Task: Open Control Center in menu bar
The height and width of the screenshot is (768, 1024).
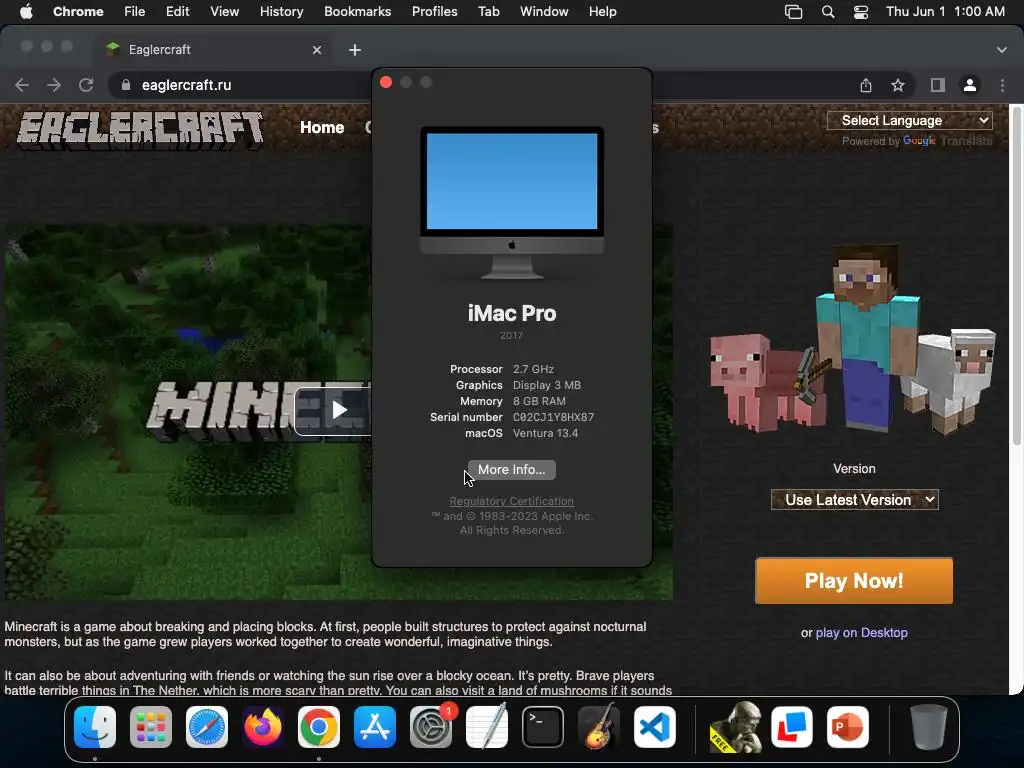Action: pyautogui.click(x=861, y=12)
